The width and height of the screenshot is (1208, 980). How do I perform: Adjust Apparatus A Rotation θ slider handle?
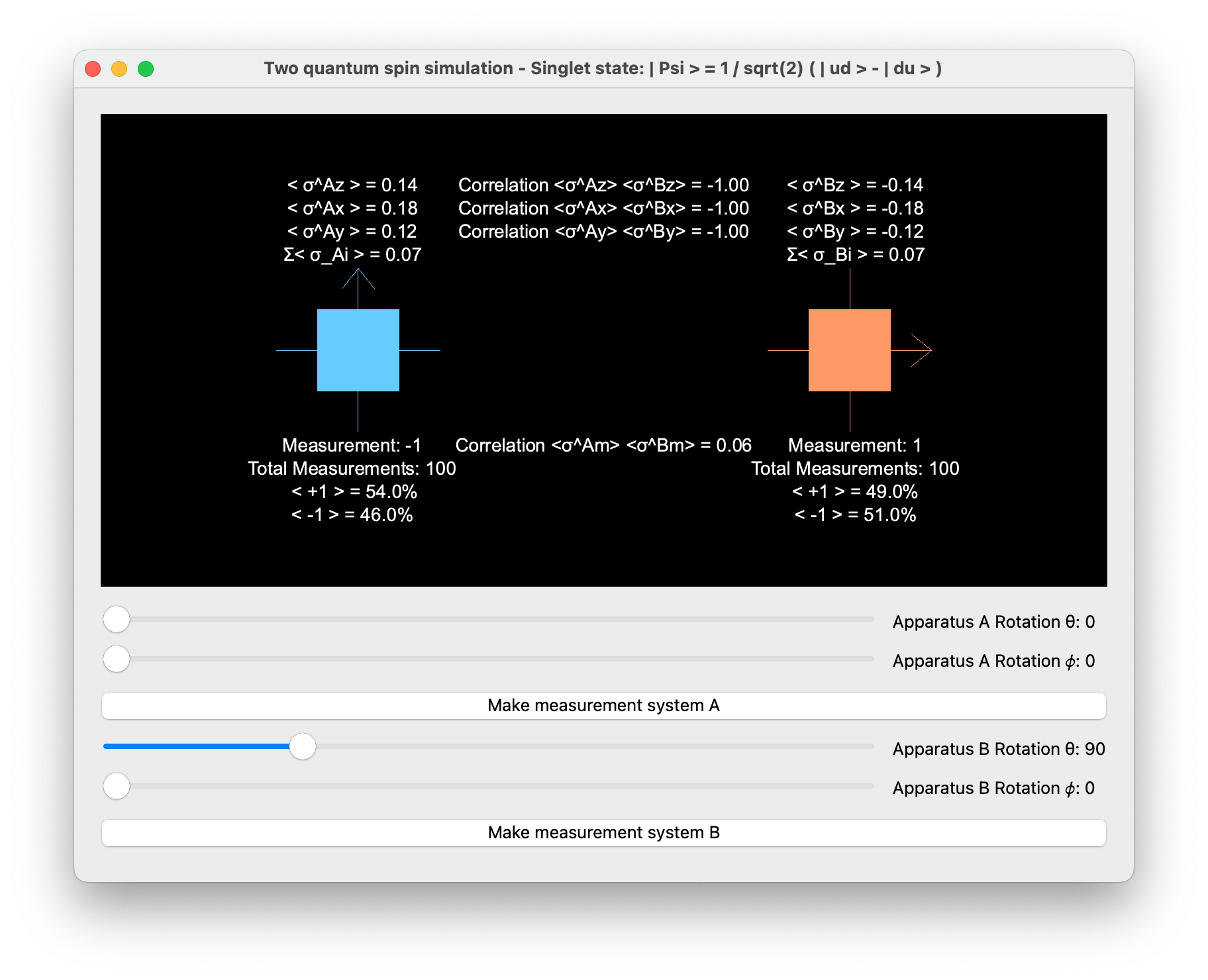[117, 619]
